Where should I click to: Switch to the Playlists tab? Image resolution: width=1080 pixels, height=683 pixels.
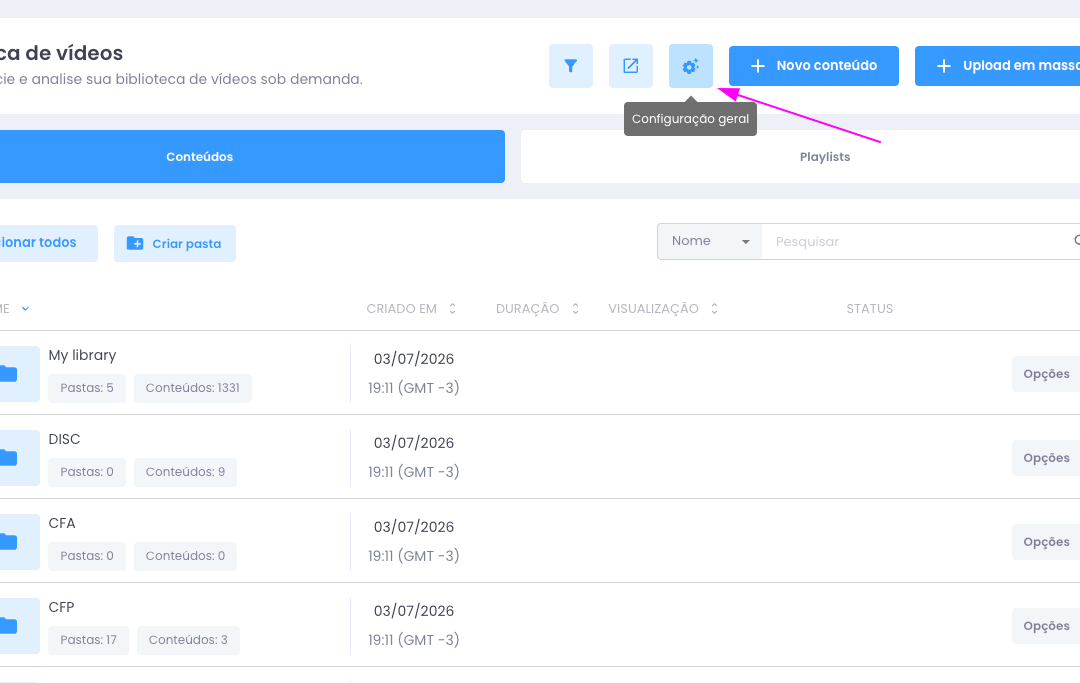[x=800, y=156]
